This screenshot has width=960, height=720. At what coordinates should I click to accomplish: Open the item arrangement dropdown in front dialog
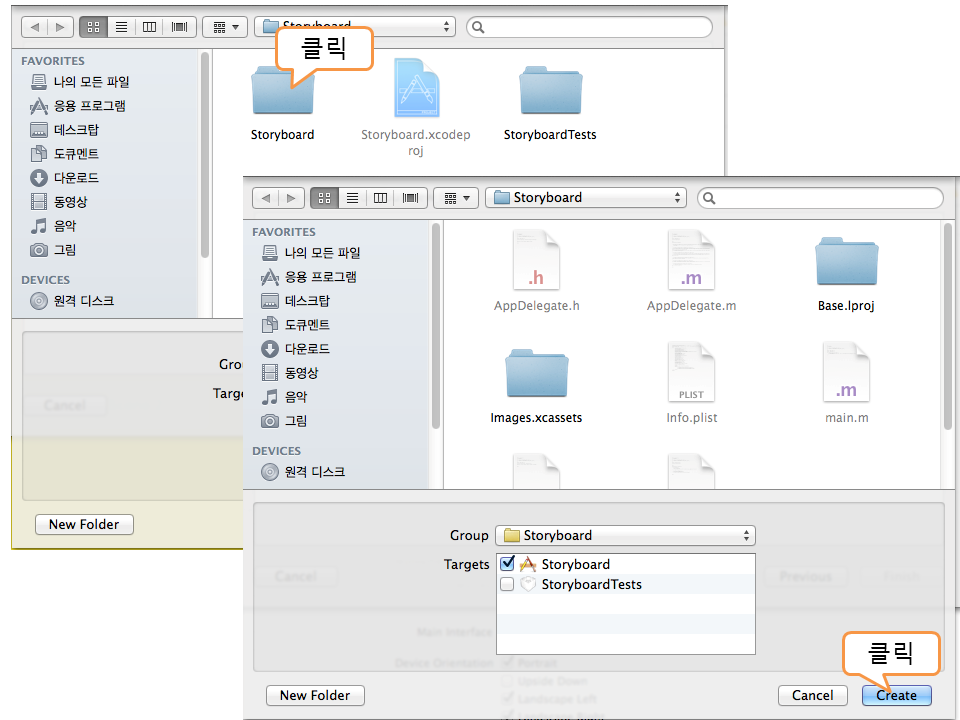[x=457, y=198]
